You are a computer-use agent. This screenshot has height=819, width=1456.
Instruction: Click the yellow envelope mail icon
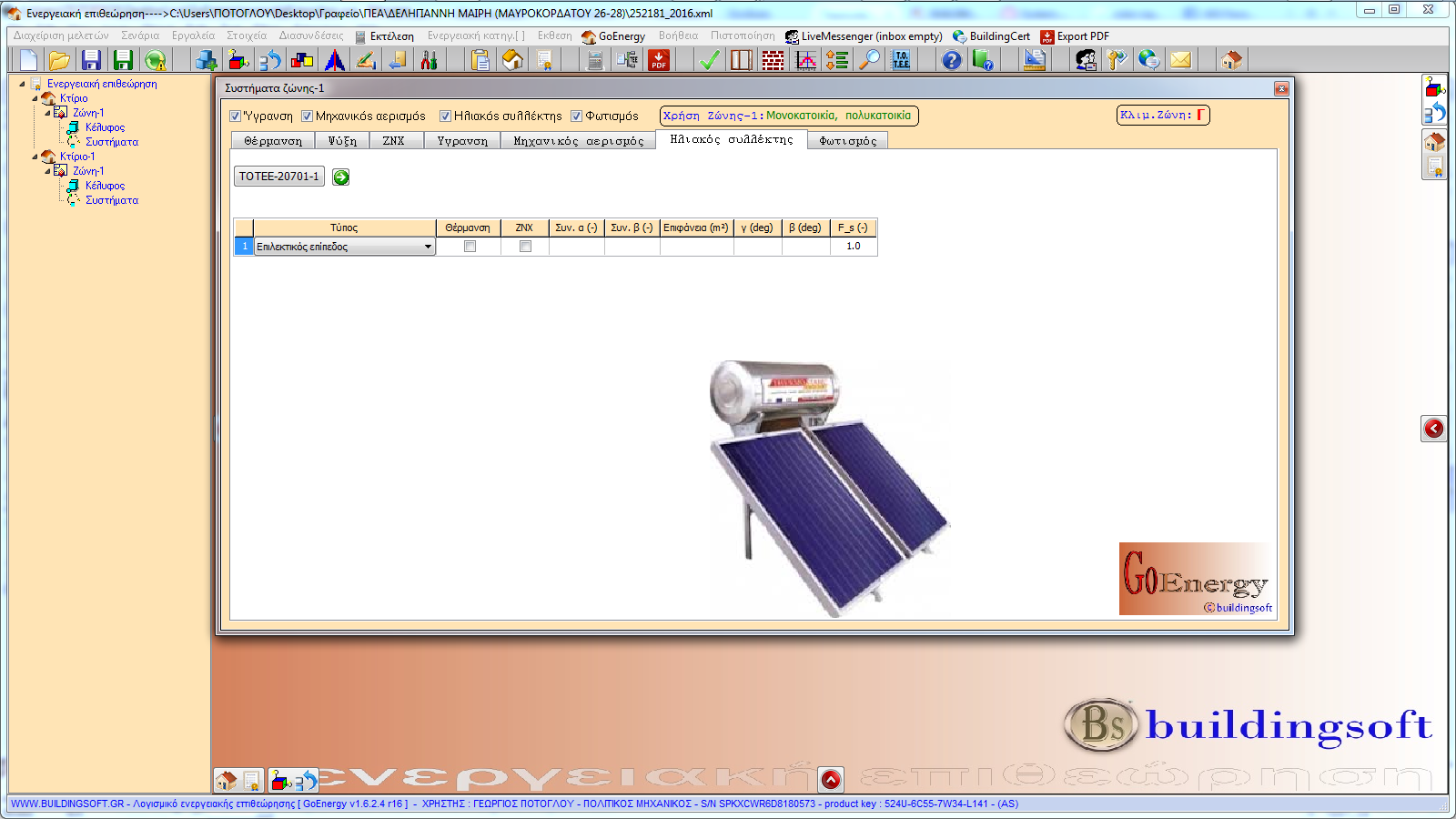pyautogui.click(x=1180, y=60)
